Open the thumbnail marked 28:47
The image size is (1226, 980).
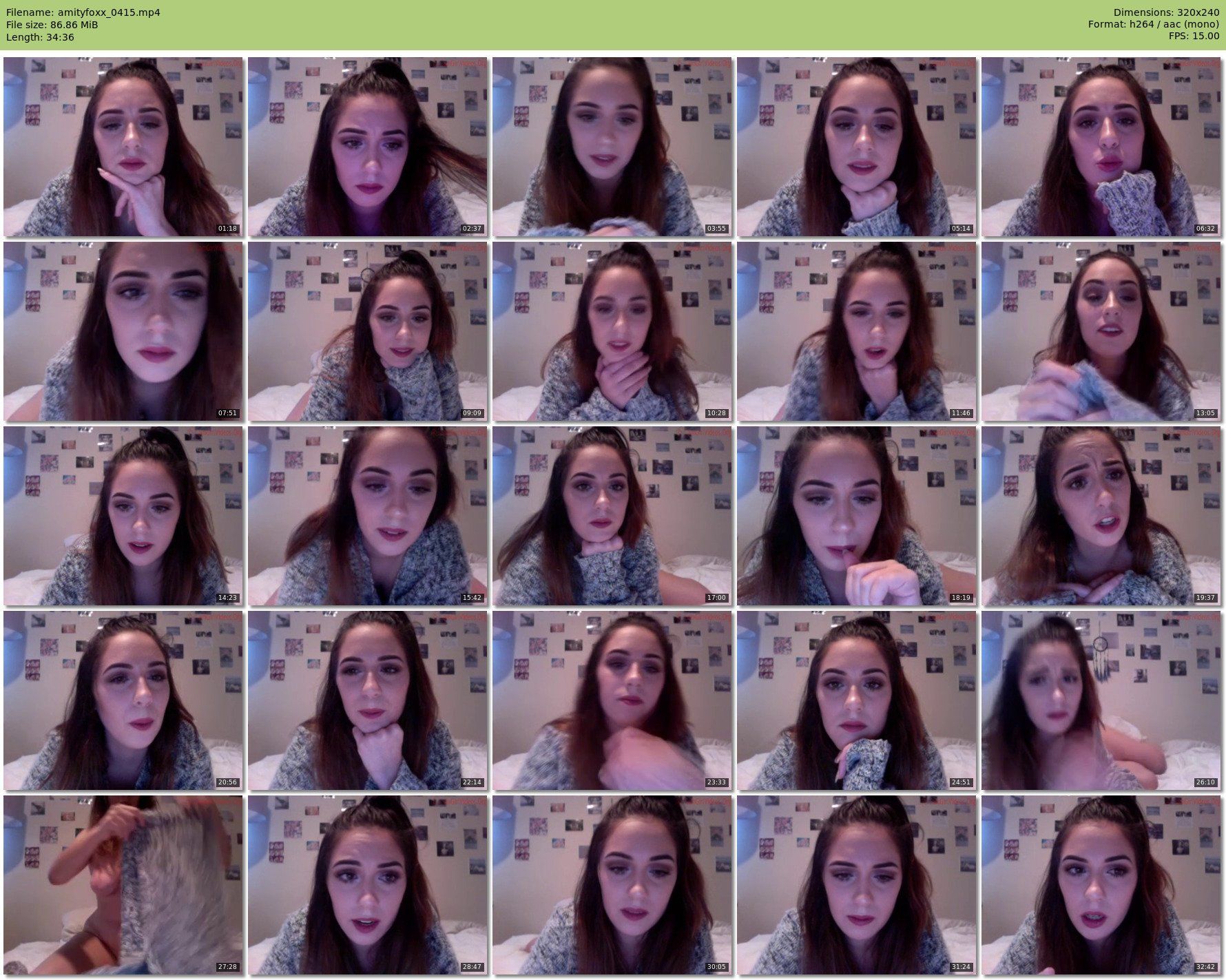point(367,885)
